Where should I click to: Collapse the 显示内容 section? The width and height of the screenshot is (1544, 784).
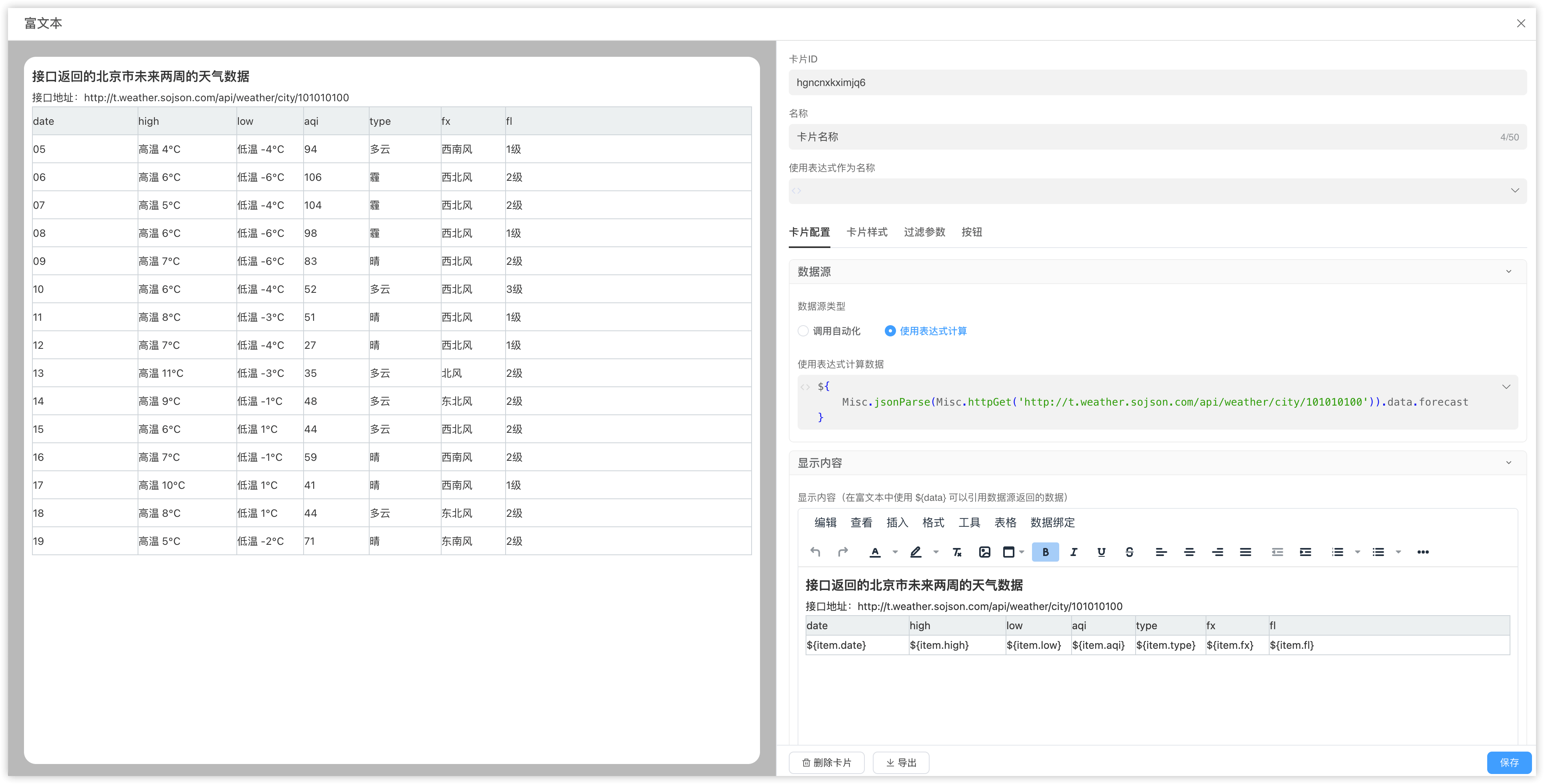pyautogui.click(x=1508, y=463)
